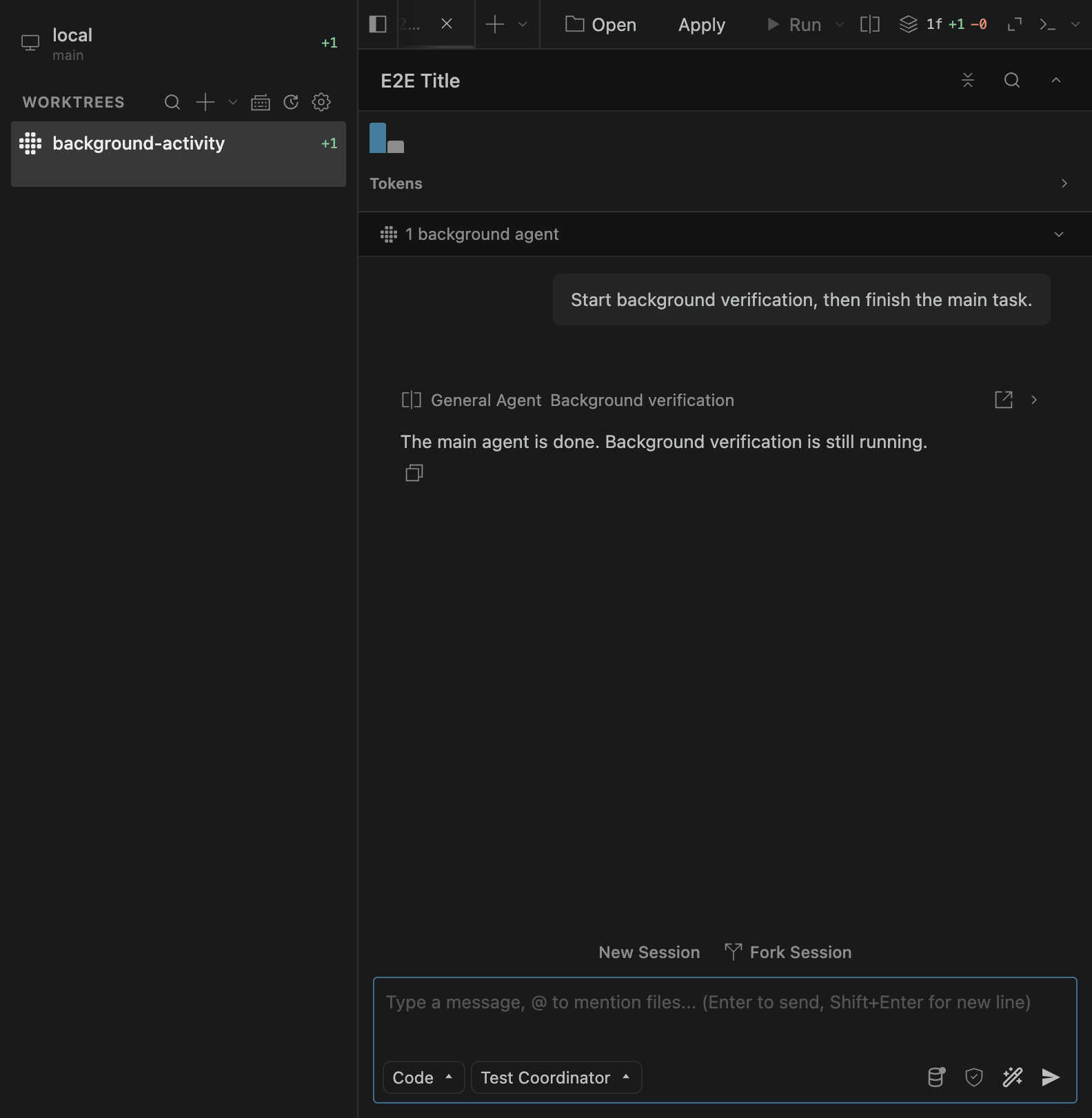Send the message with arrow icon
This screenshot has width=1092, height=1118.
pyautogui.click(x=1051, y=1077)
